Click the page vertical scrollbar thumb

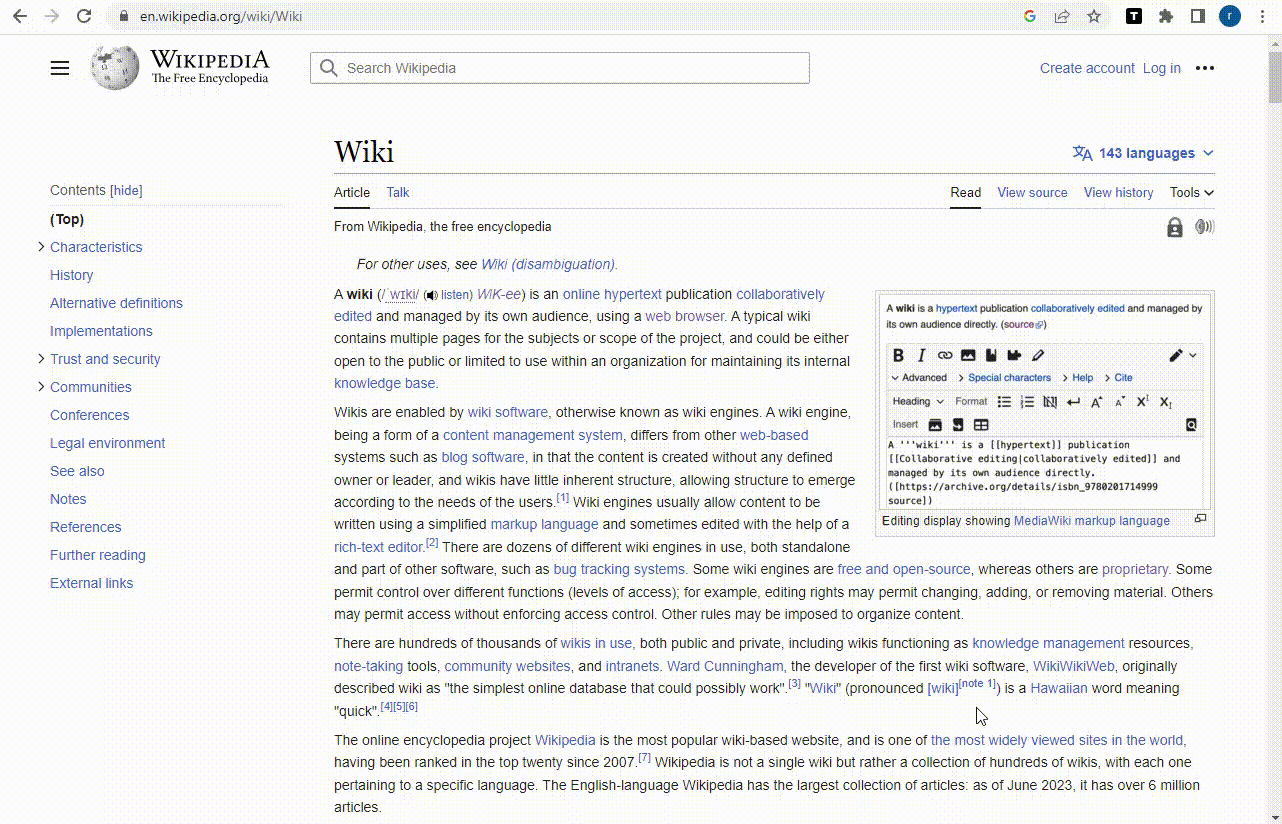(x=1275, y=77)
